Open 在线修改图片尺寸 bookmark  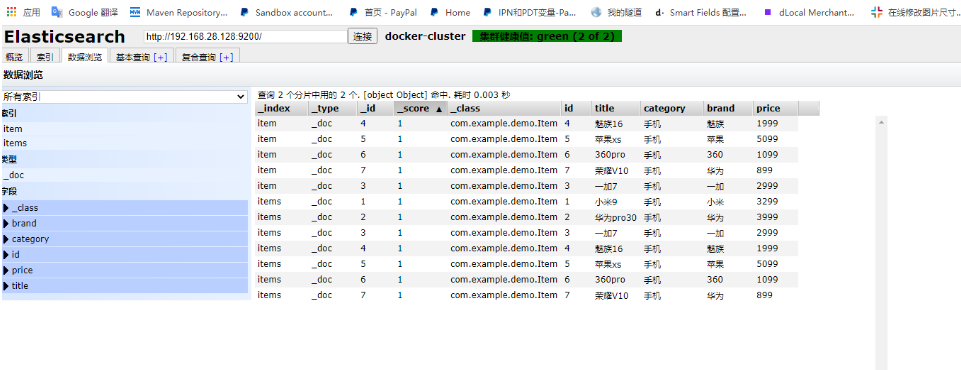pos(916,12)
